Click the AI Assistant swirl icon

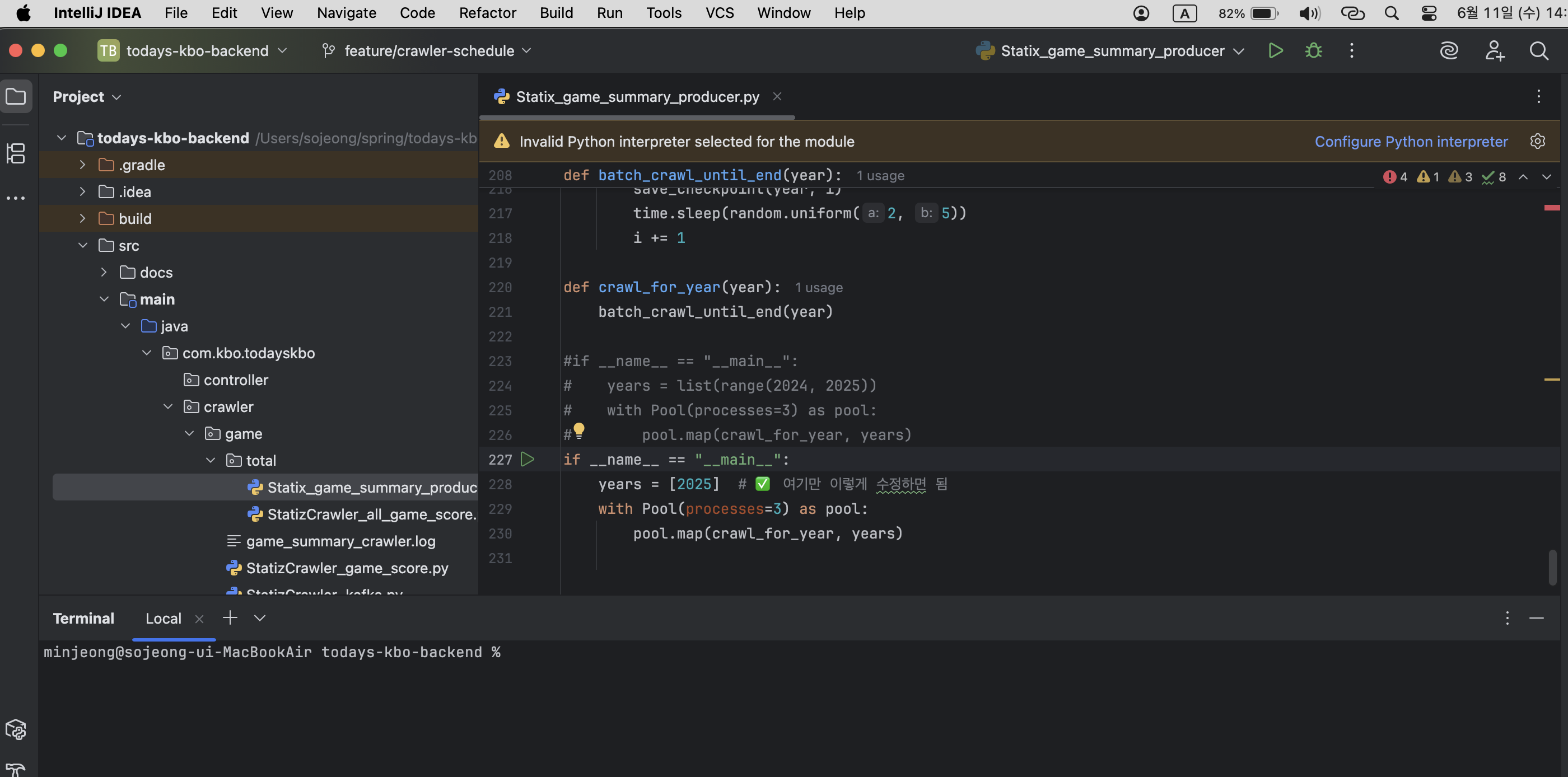[1449, 50]
